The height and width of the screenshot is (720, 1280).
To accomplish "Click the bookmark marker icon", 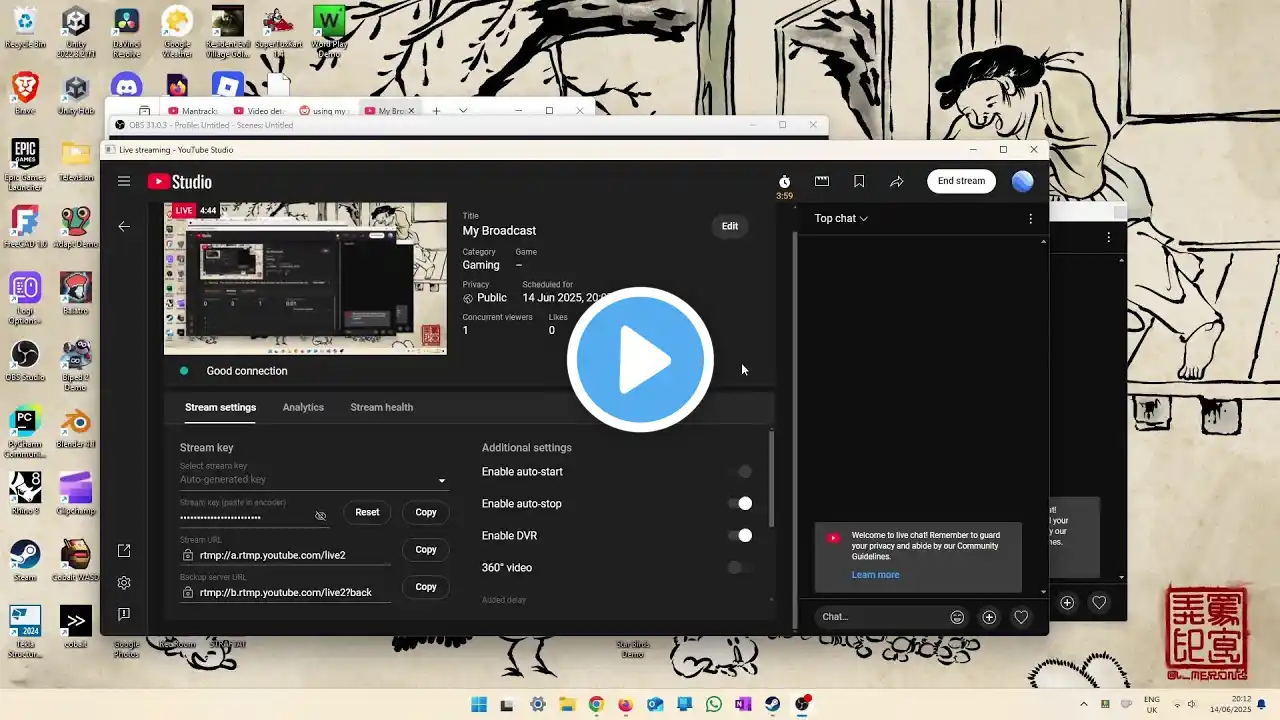I will tap(859, 181).
